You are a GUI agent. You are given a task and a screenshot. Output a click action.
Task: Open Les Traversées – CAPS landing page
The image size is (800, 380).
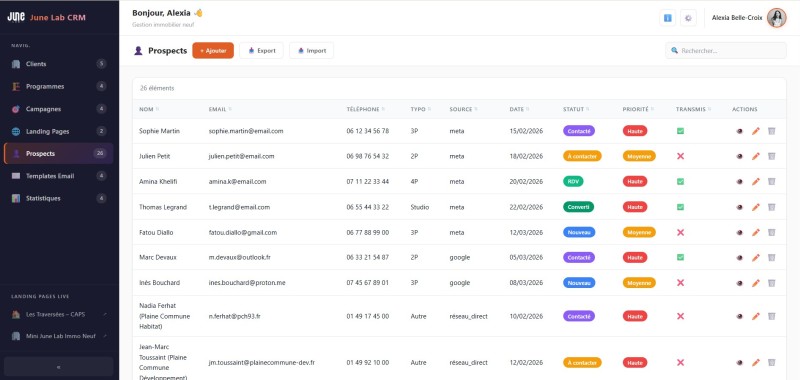pyautogui.click(x=59, y=315)
